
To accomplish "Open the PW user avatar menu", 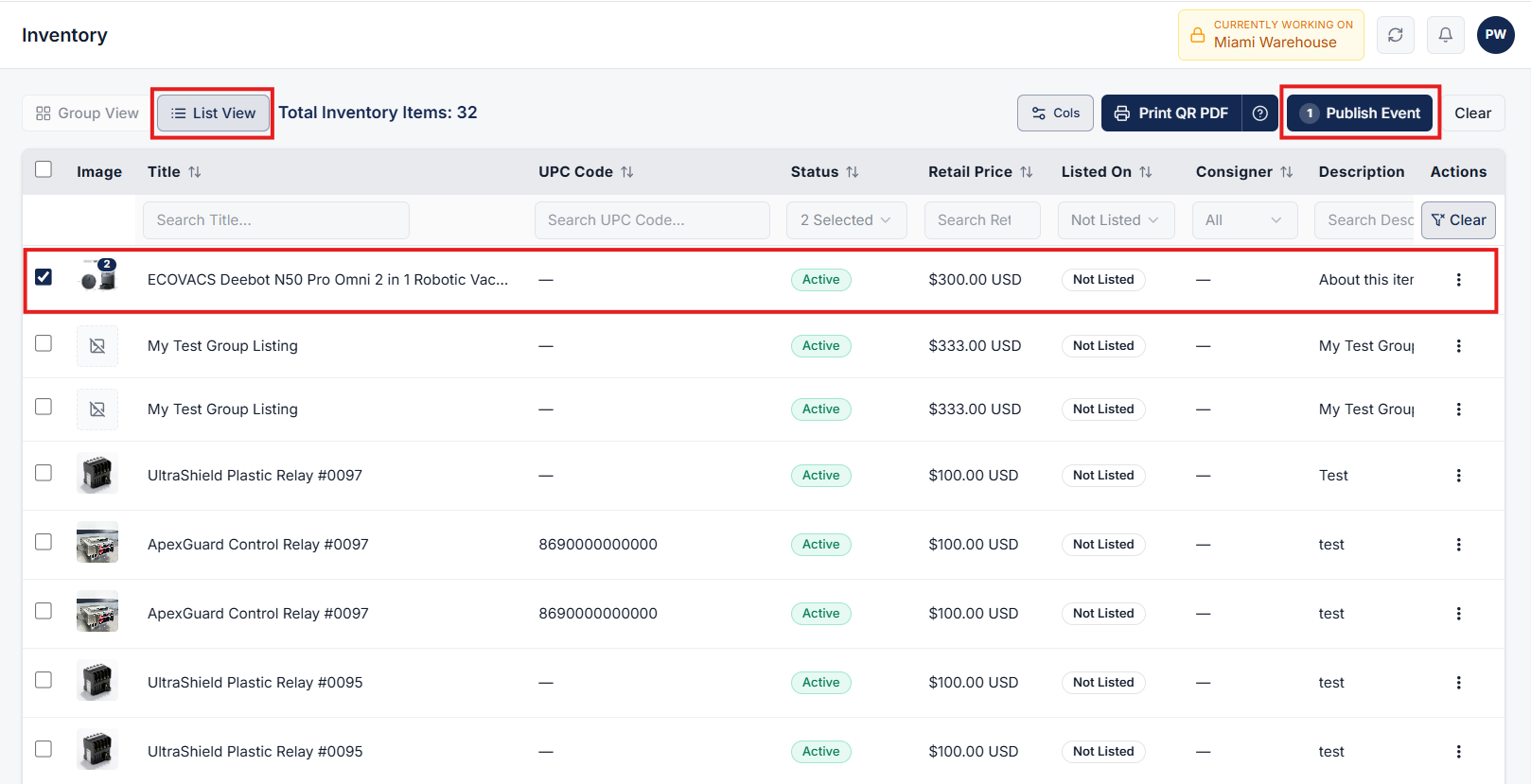I will click(1495, 35).
